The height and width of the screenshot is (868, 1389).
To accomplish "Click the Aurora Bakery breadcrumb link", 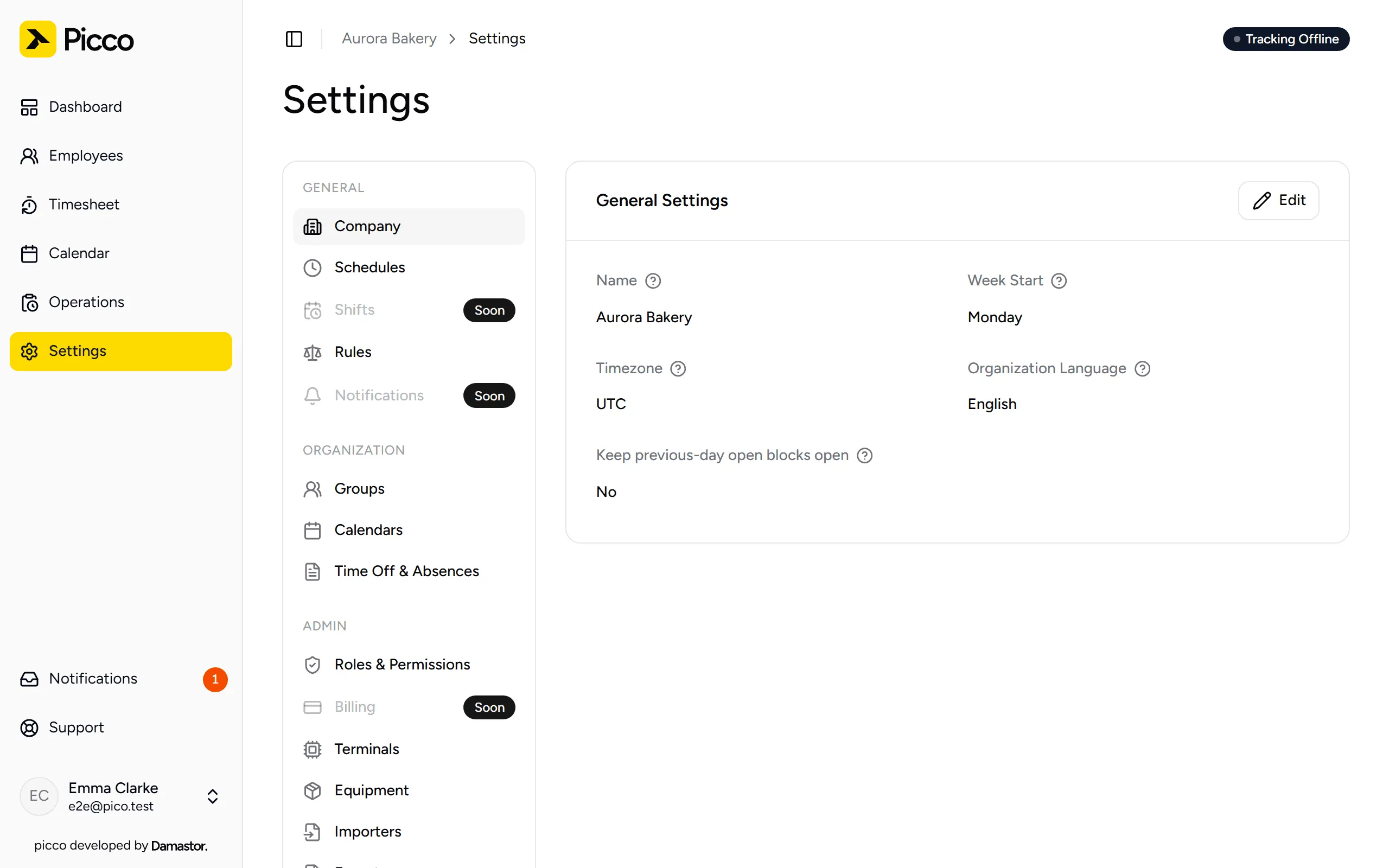I will 389,39.
